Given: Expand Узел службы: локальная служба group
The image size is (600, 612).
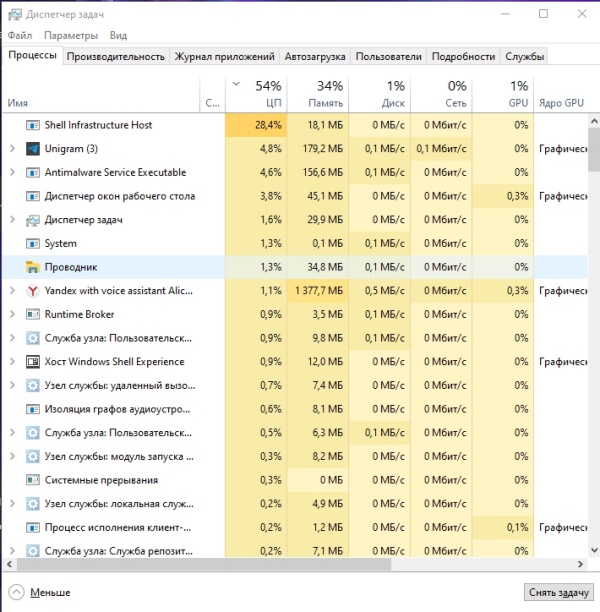Looking at the screenshot, I should click(12, 504).
